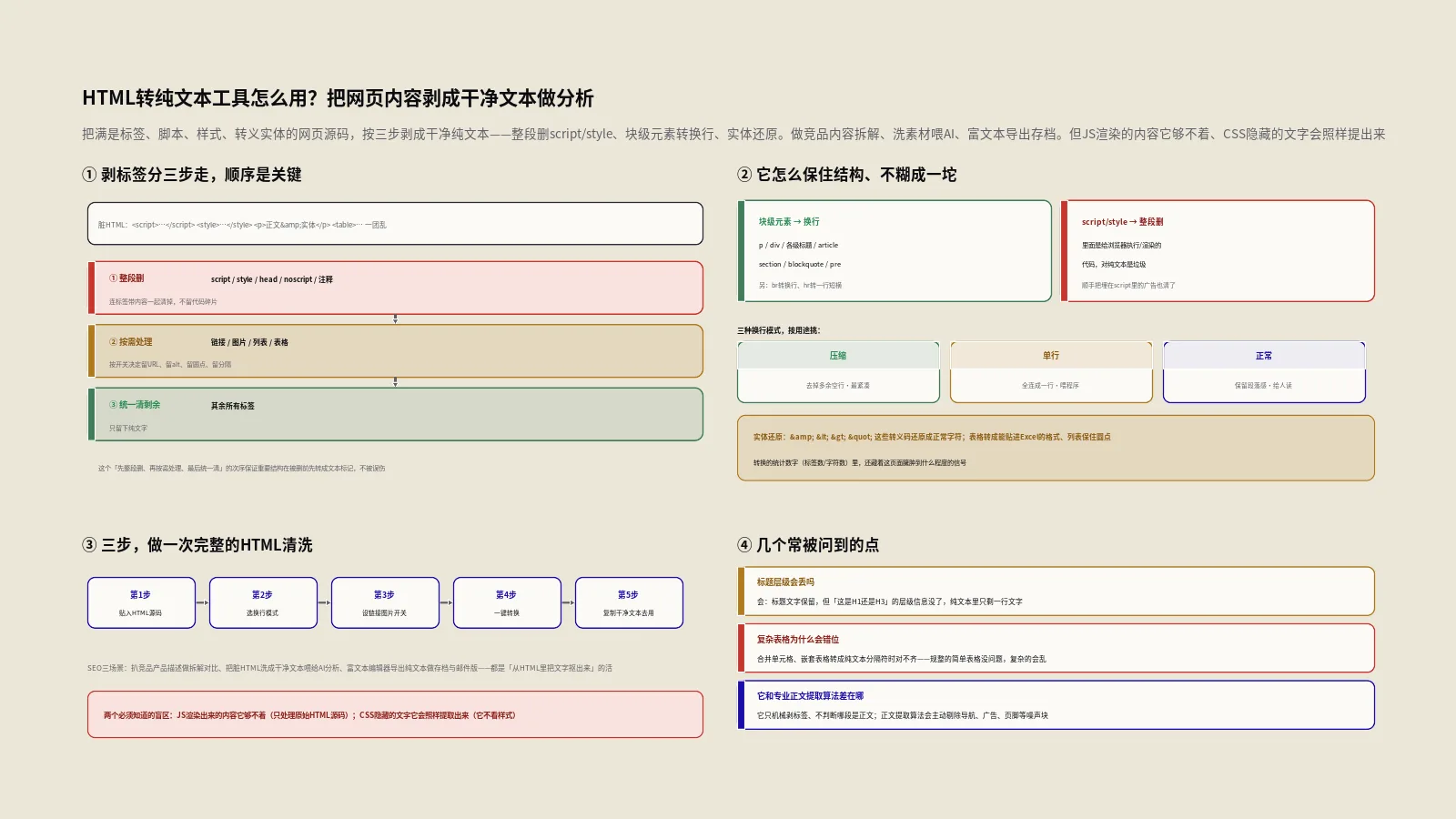Click the 实体还原 line with &amp; &lt; entities
Image resolution: width=1456 pixels, height=819 pixels.
click(x=932, y=437)
